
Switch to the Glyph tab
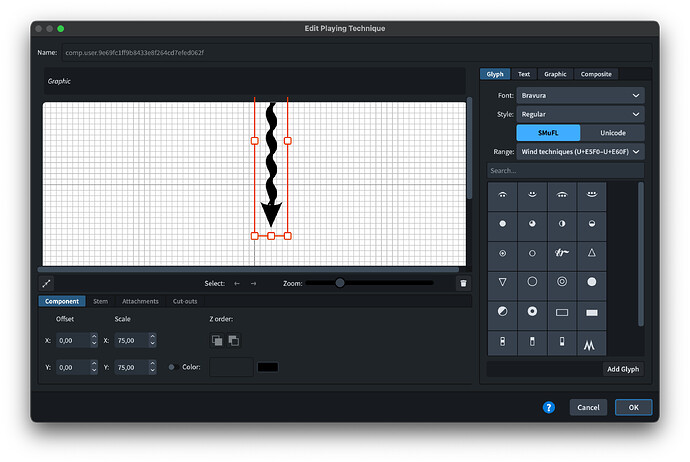point(495,74)
